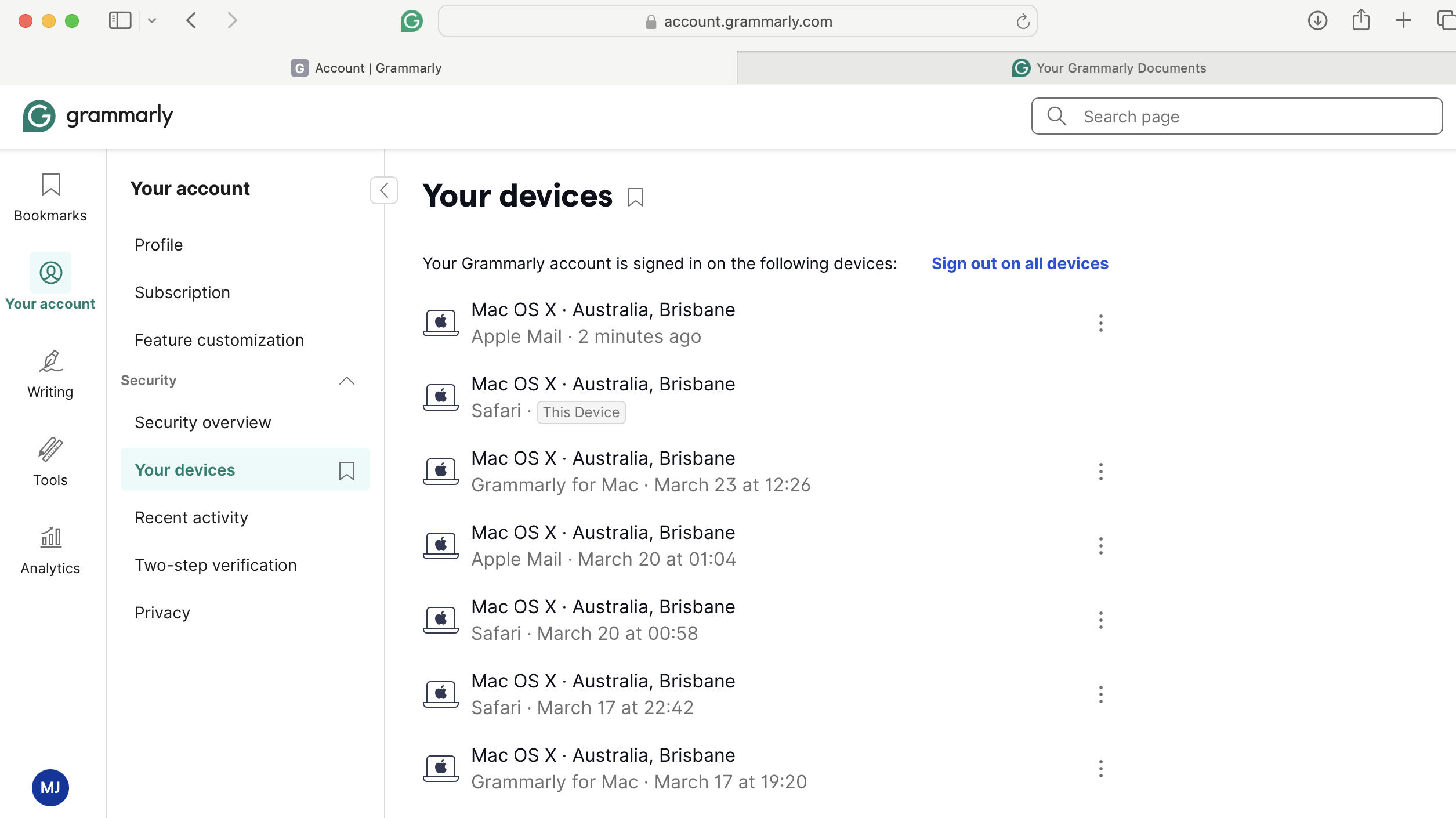Toggle Safari's sidebar panel button

pos(120,21)
